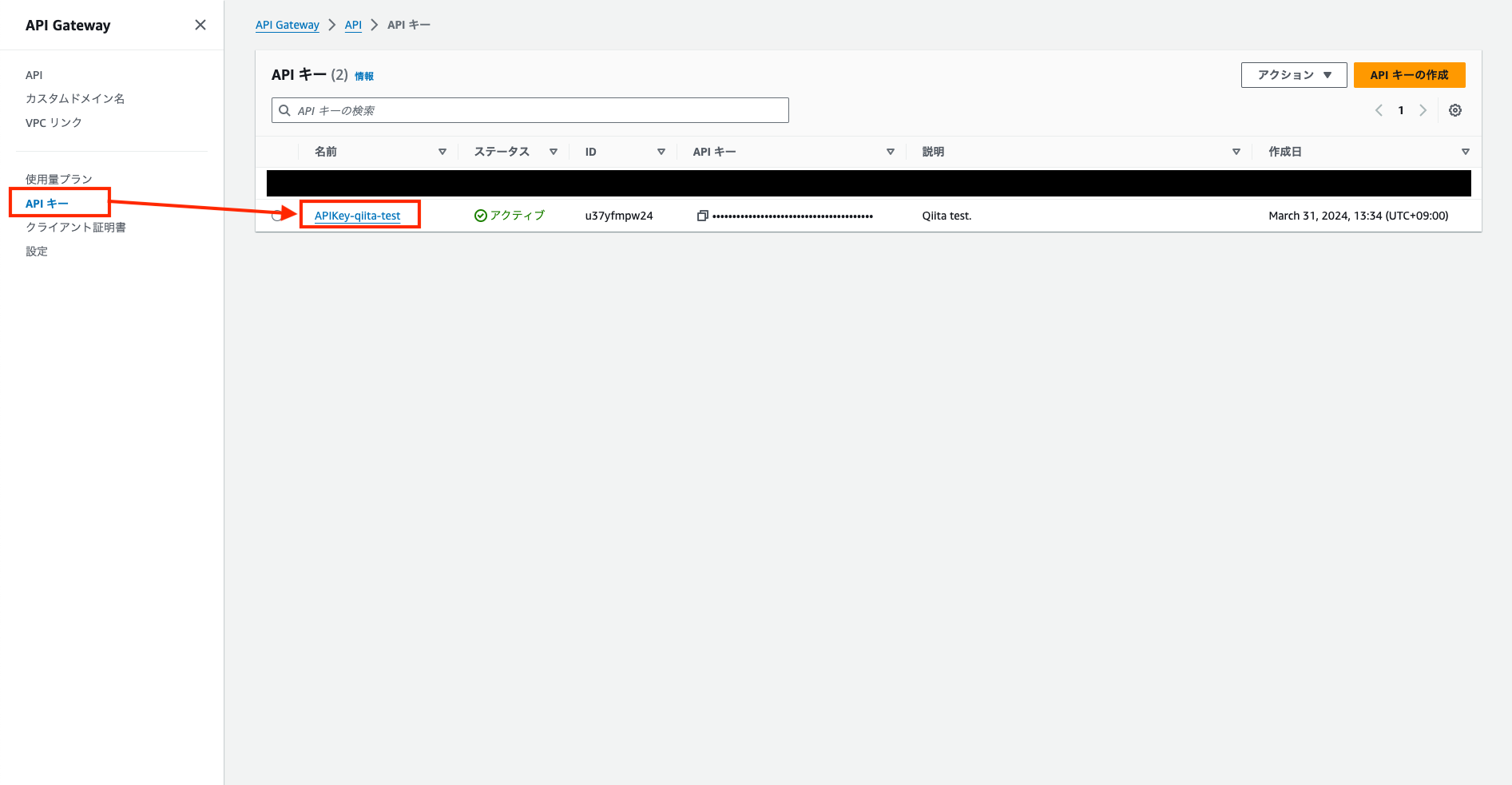This screenshot has height=785, width=1512.
Task: Open the ステータス column filter dropdown
Action: (553, 151)
